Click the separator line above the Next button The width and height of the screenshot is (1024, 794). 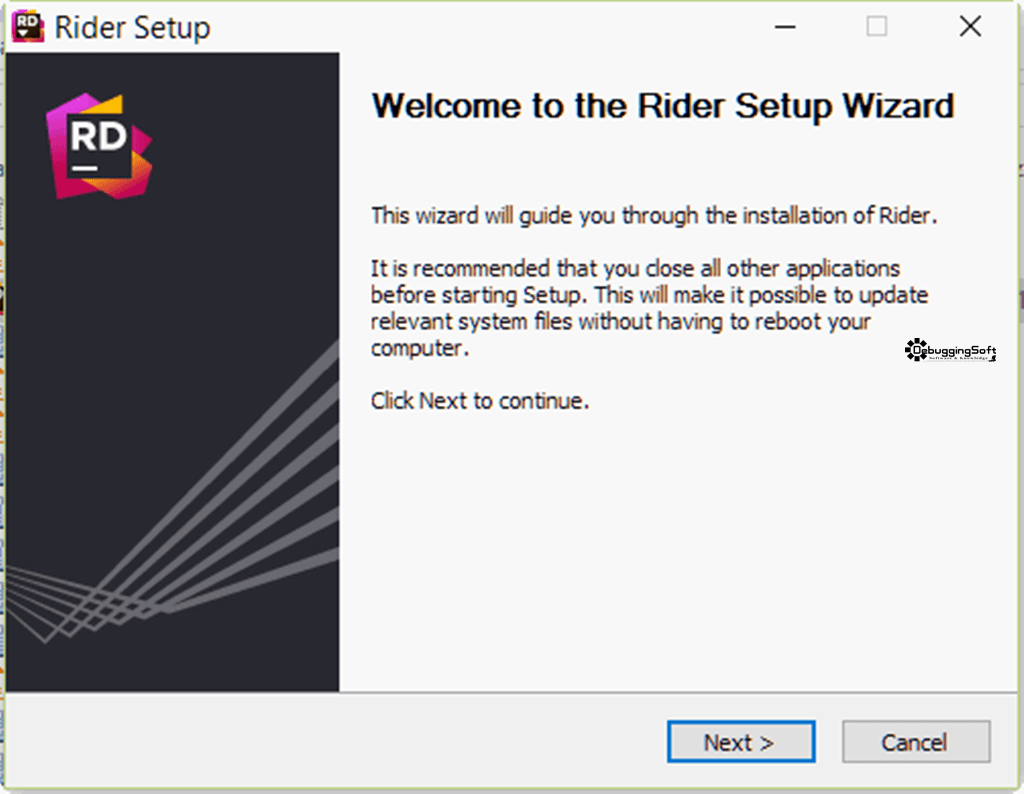pyautogui.click(x=512, y=692)
